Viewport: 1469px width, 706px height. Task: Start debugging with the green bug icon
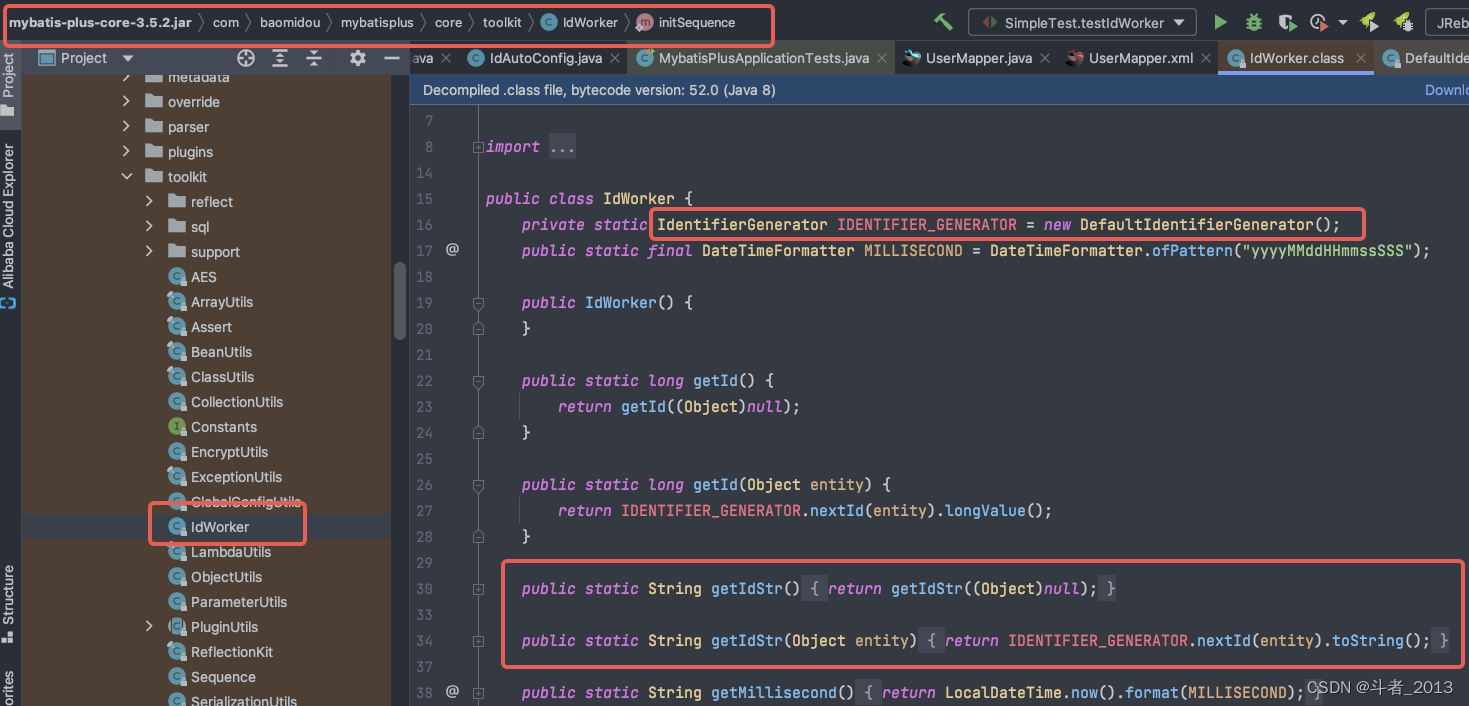coord(1254,22)
